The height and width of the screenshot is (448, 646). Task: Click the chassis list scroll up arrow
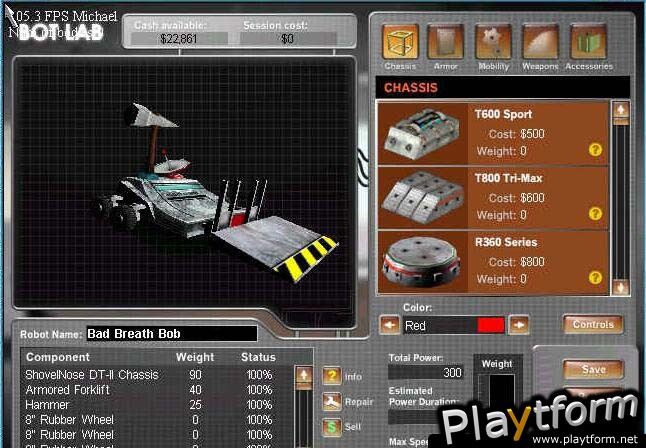click(x=621, y=110)
